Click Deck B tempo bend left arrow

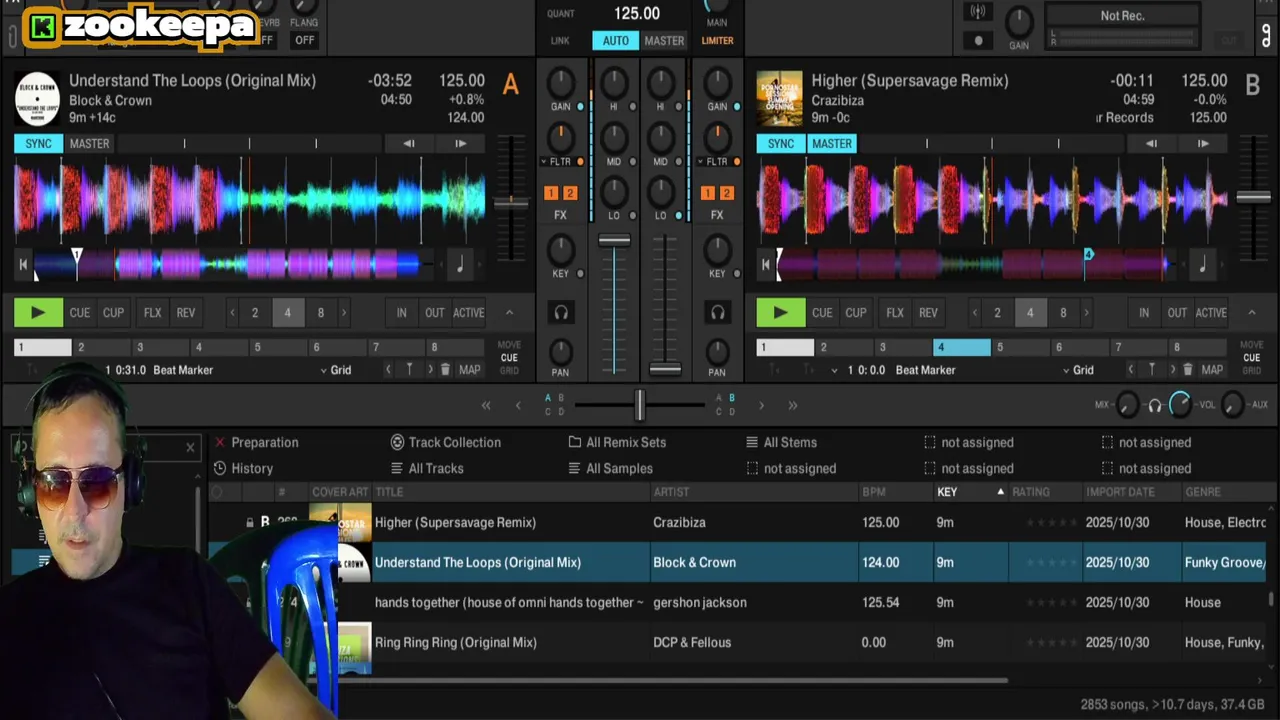coord(1151,144)
